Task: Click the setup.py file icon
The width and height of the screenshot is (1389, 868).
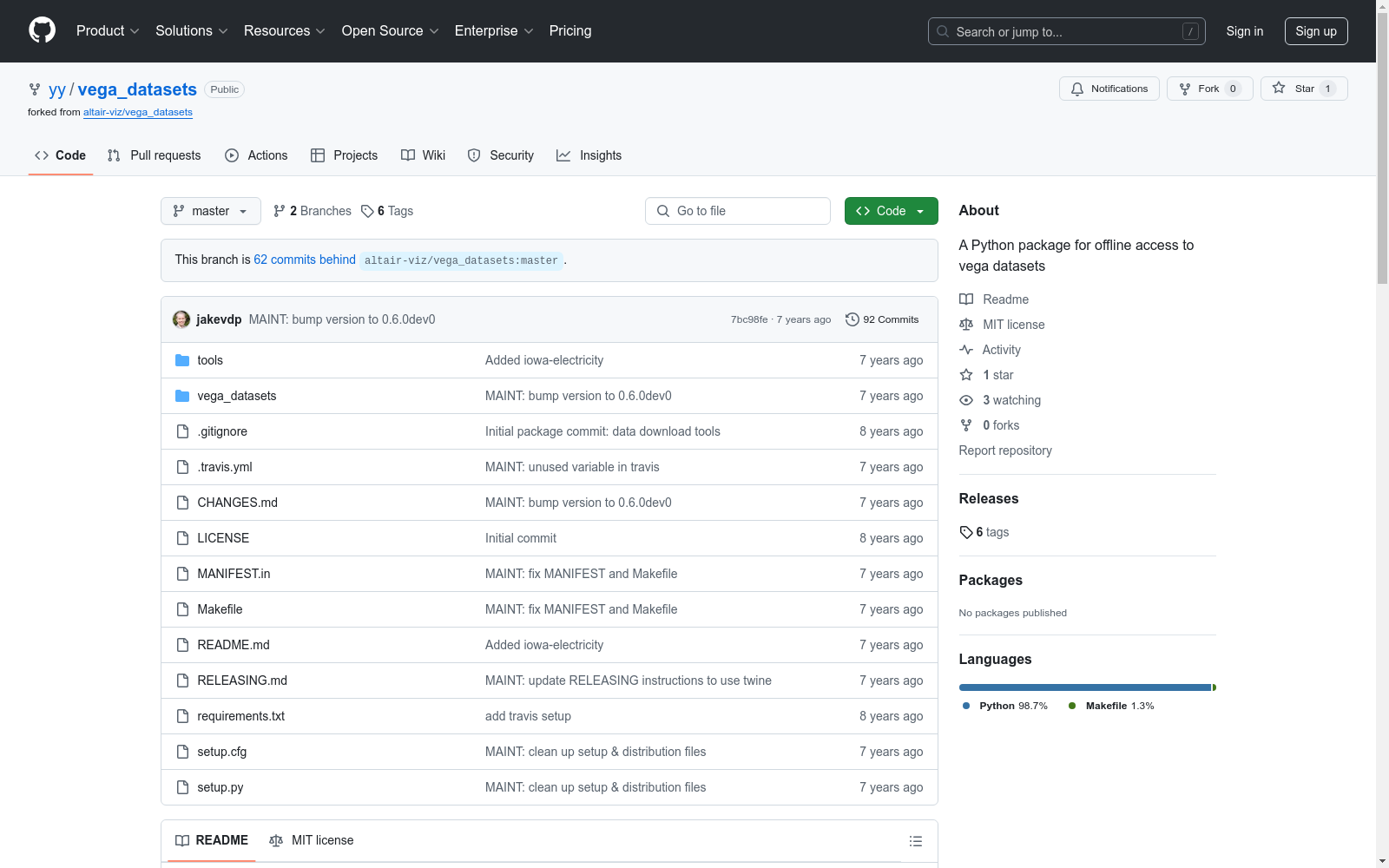Action: [182, 787]
